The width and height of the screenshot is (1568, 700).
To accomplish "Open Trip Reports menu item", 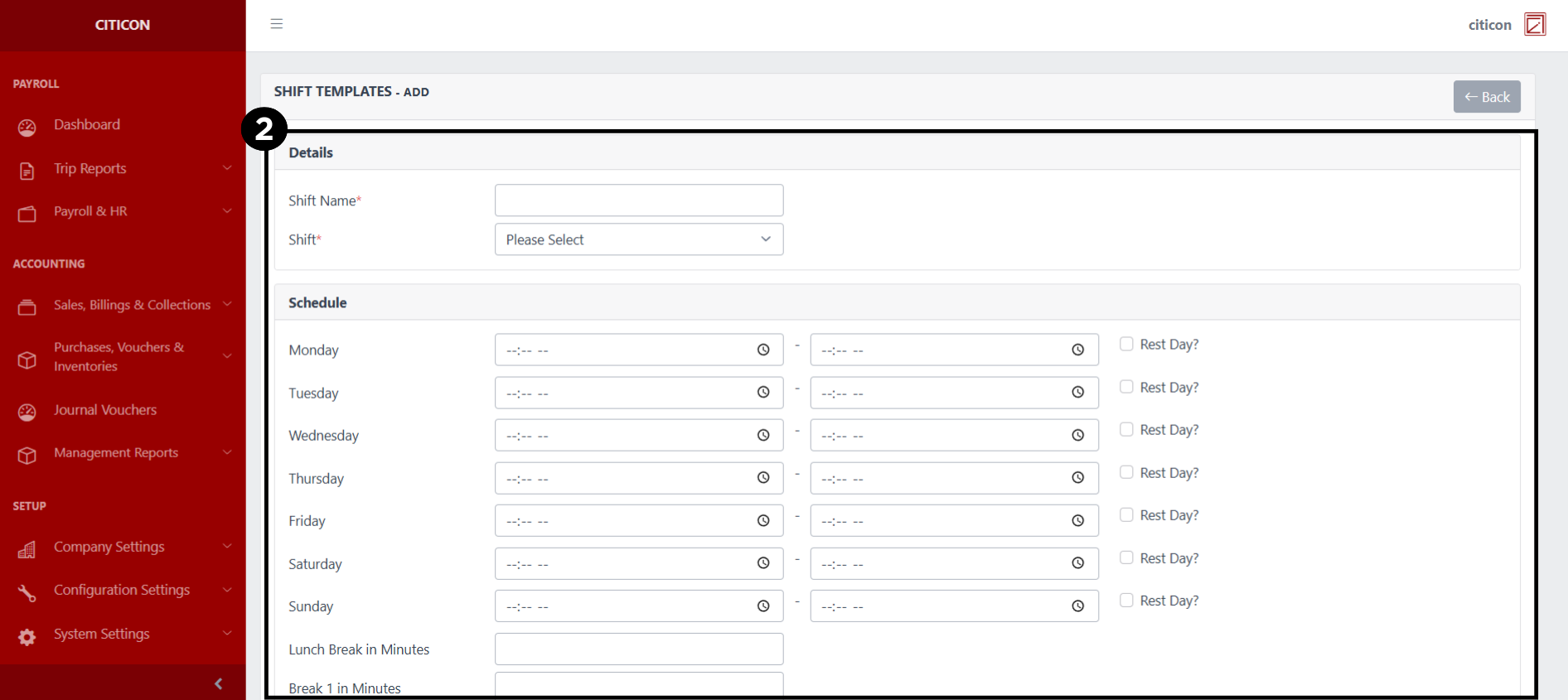I will (90, 168).
